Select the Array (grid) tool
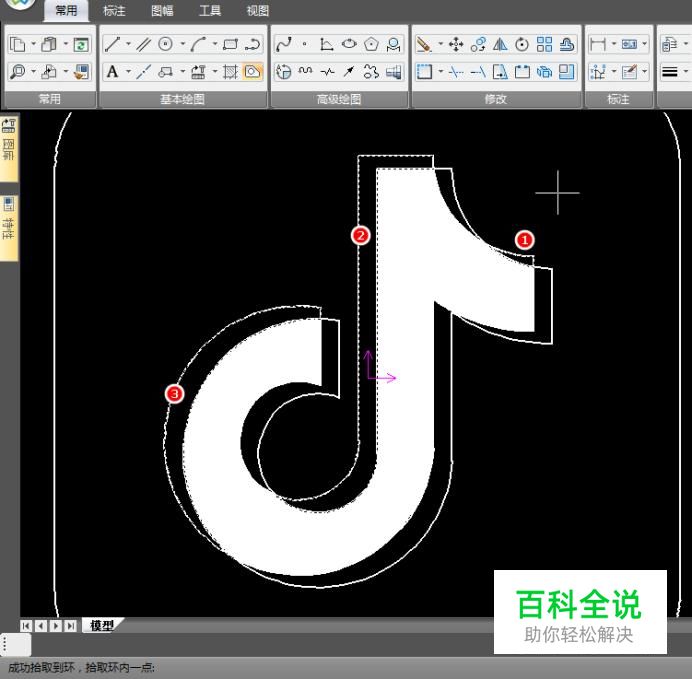 [544, 45]
